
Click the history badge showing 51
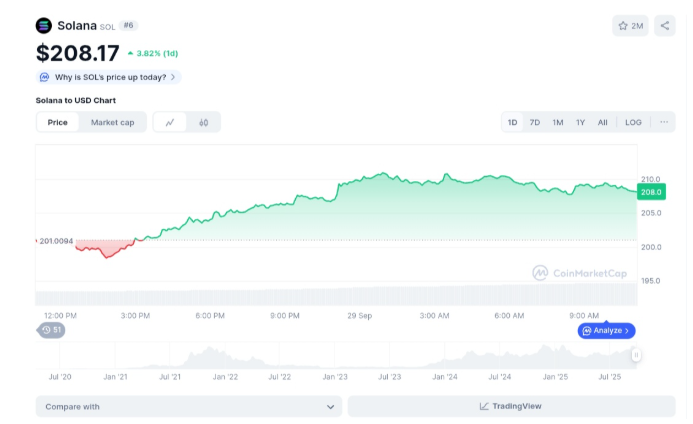coord(52,330)
